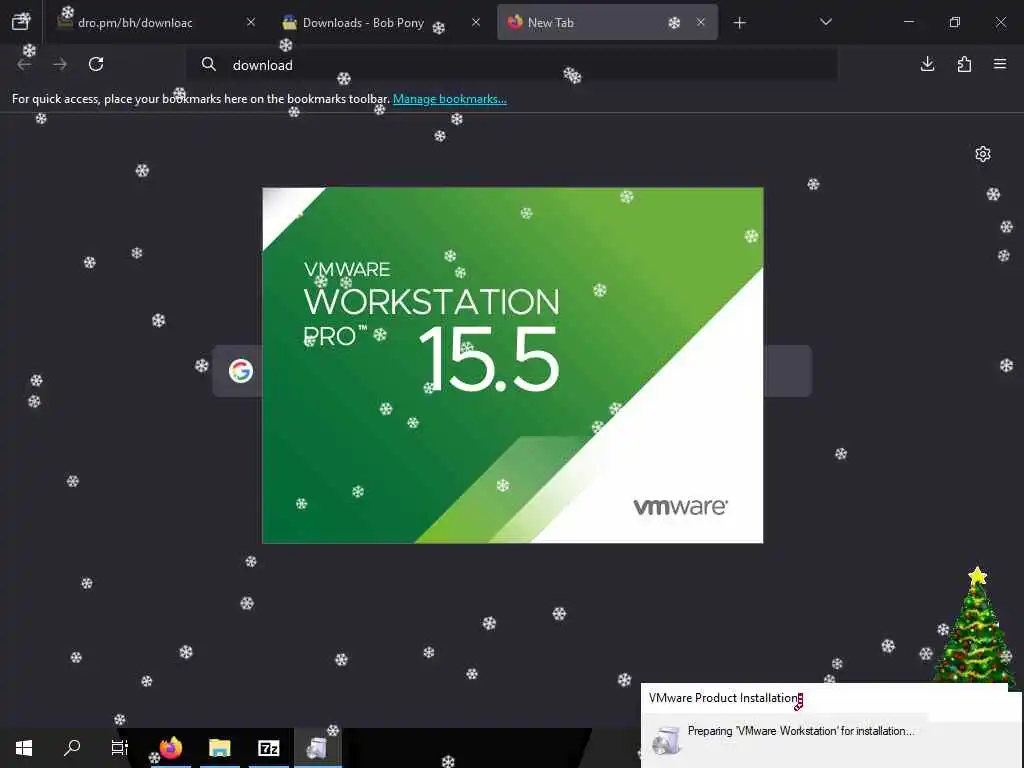Open 7-Zip from taskbar

268,748
